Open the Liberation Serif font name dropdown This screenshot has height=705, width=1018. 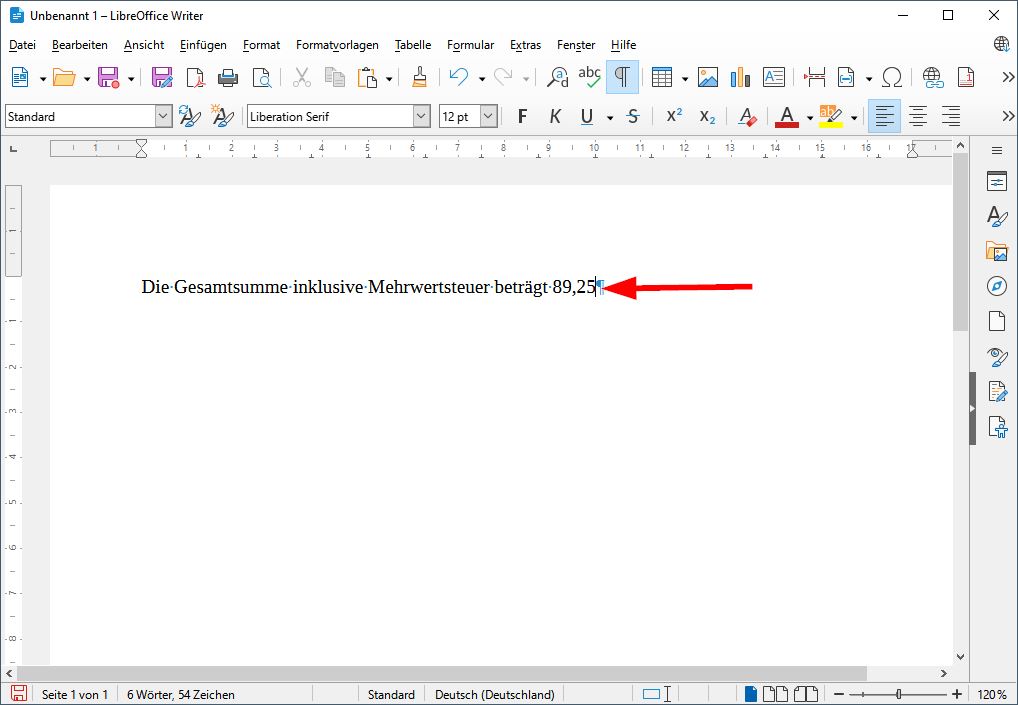tap(421, 116)
